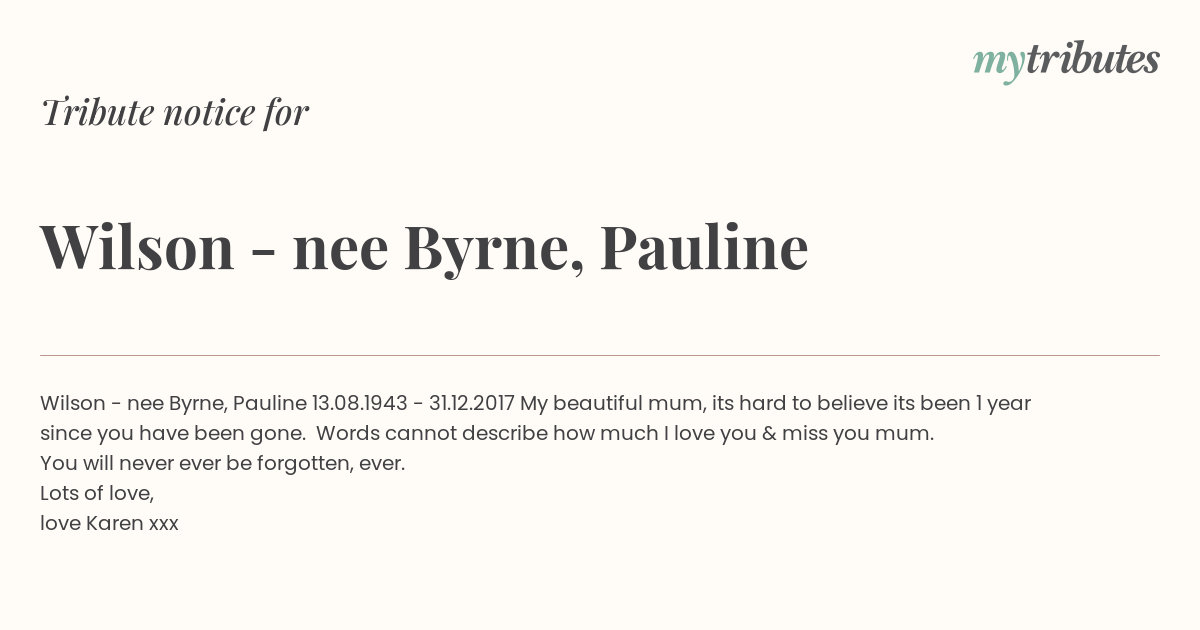1200x630 pixels.
Task: Click the line starting "since you have been gone"
Action: pos(487,434)
